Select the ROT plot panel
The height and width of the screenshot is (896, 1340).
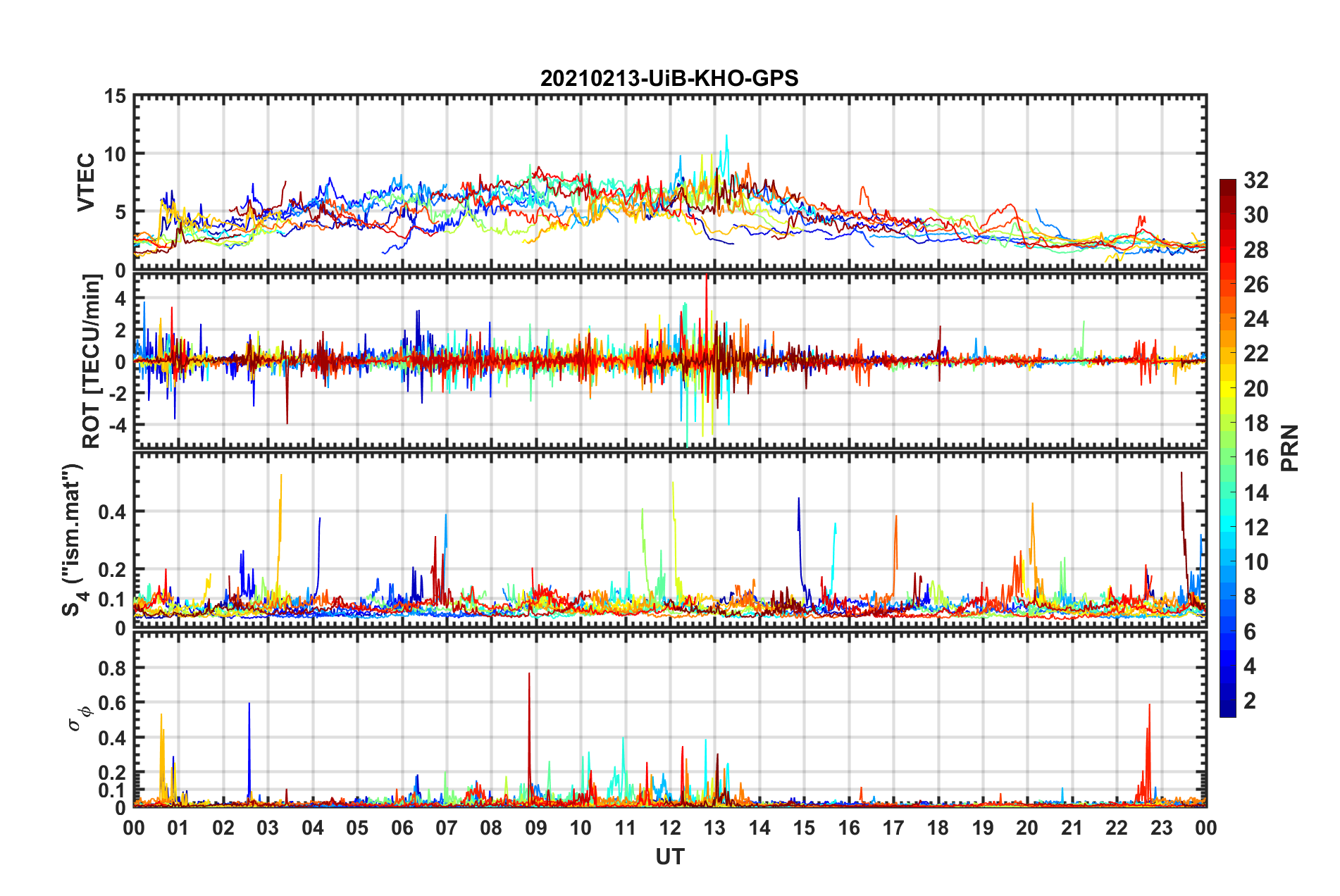(670, 361)
